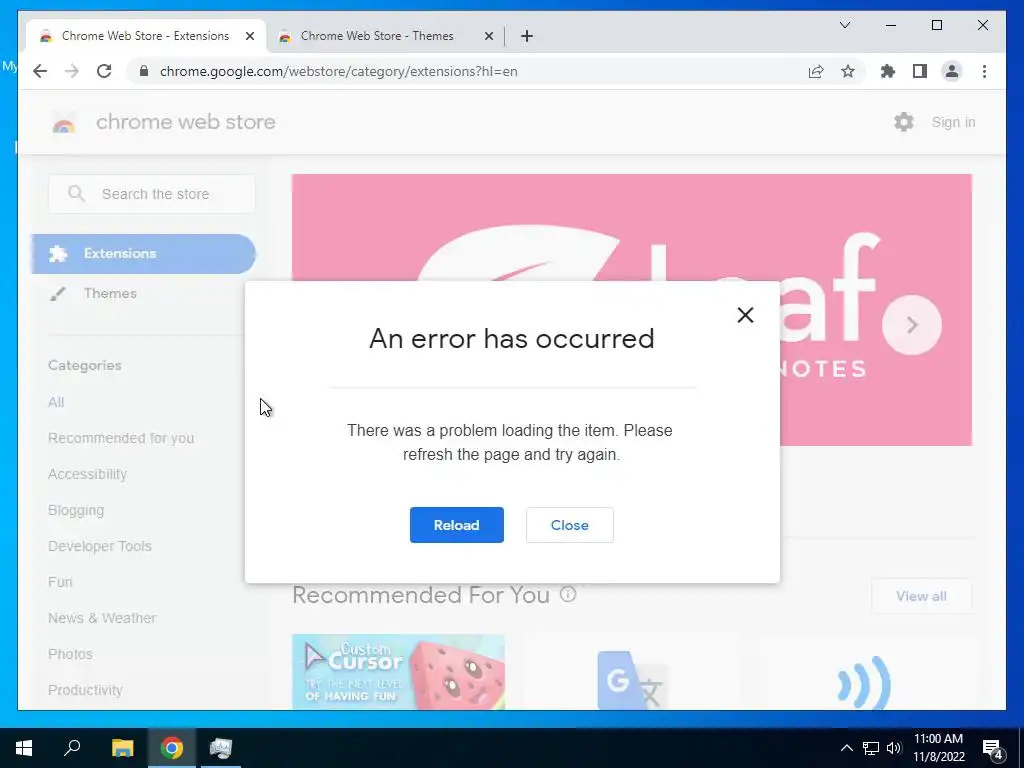Open the Blogging category
1024x768 pixels.
[76, 510]
